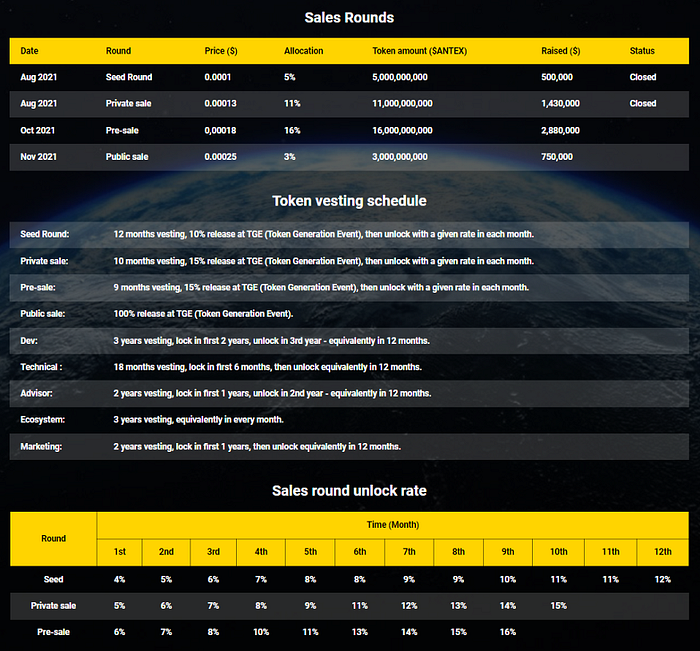Select Private sale 10th month 15% value

[x=558, y=606]
